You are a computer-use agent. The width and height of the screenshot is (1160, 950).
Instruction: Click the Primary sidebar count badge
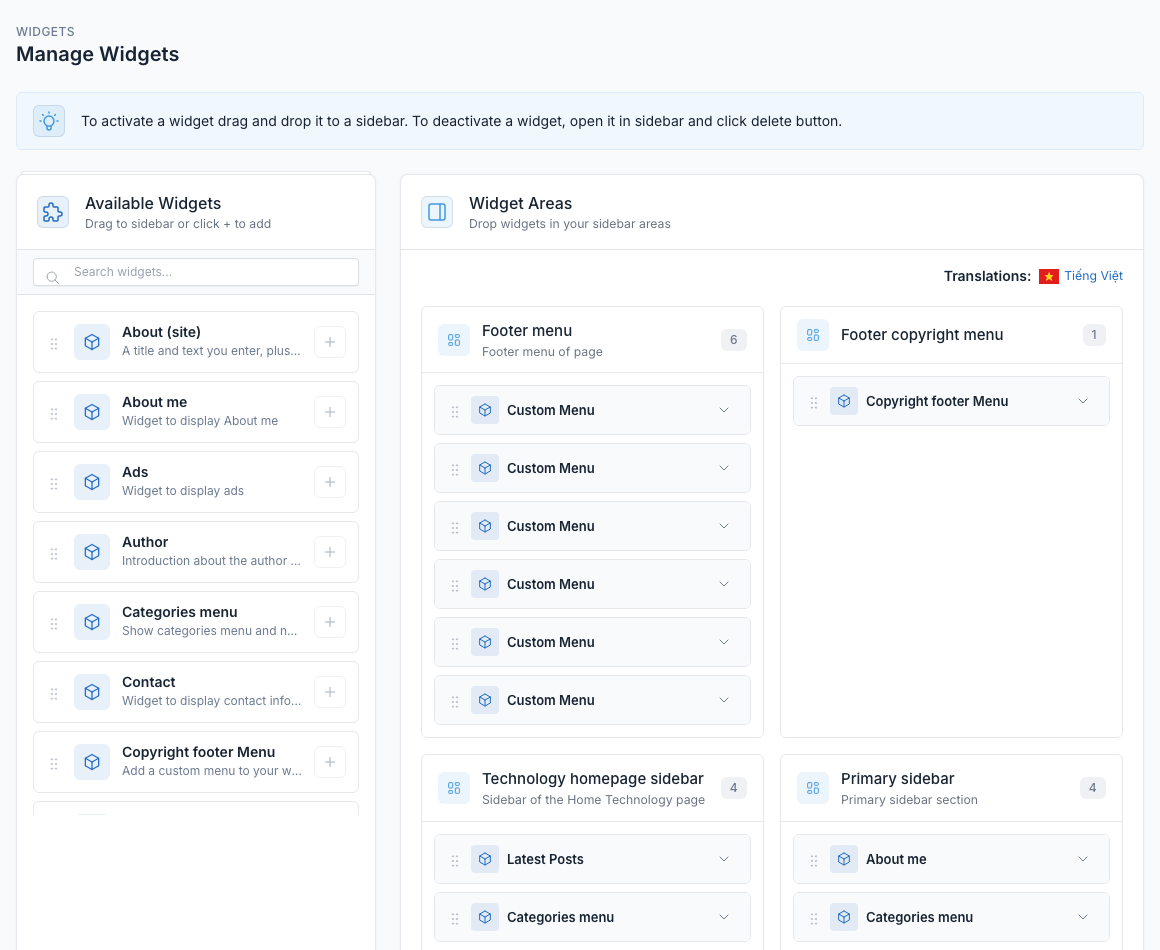1093,788
